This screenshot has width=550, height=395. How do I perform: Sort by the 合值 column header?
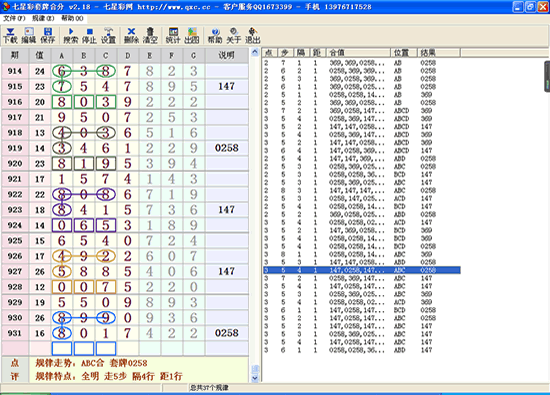[x=359, y=53]
